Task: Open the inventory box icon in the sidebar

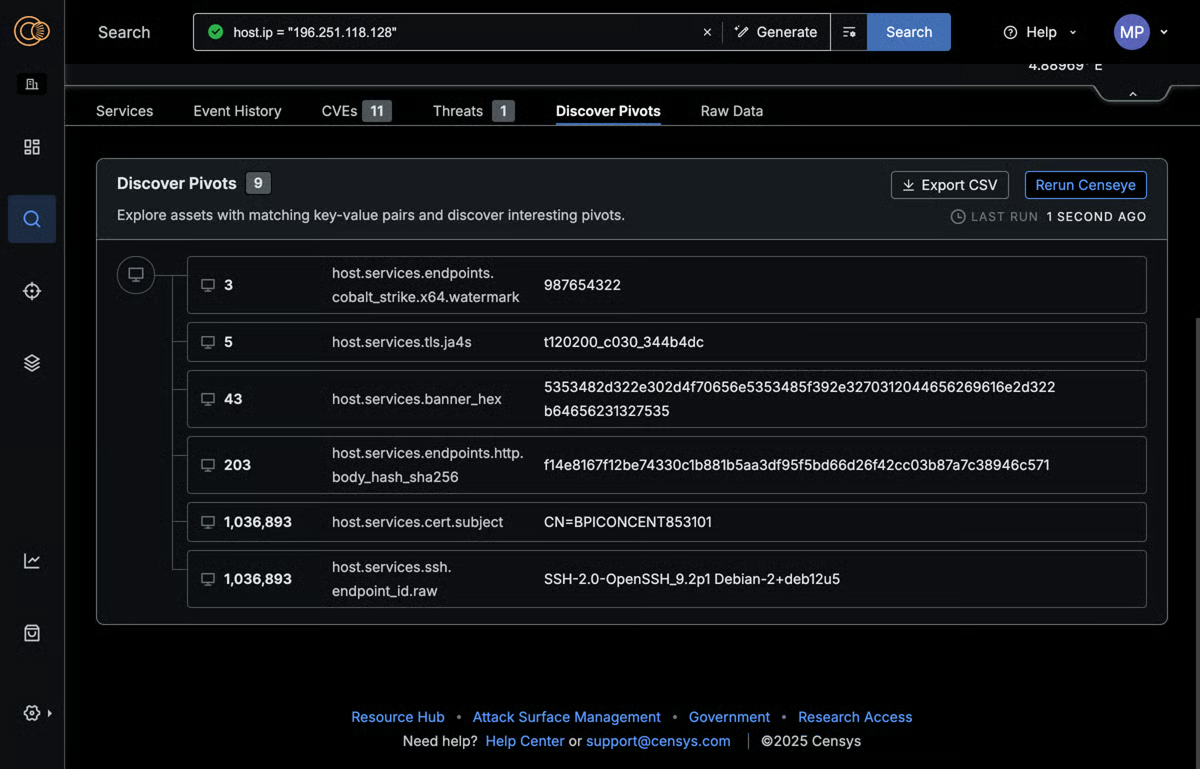Action: pyautogui.click(x=31, y=633)
